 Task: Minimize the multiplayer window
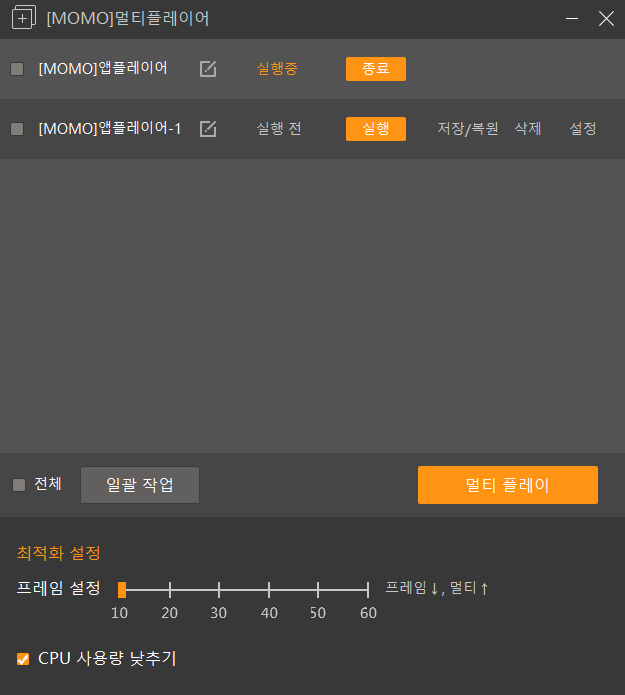click(x=572, y=18)
